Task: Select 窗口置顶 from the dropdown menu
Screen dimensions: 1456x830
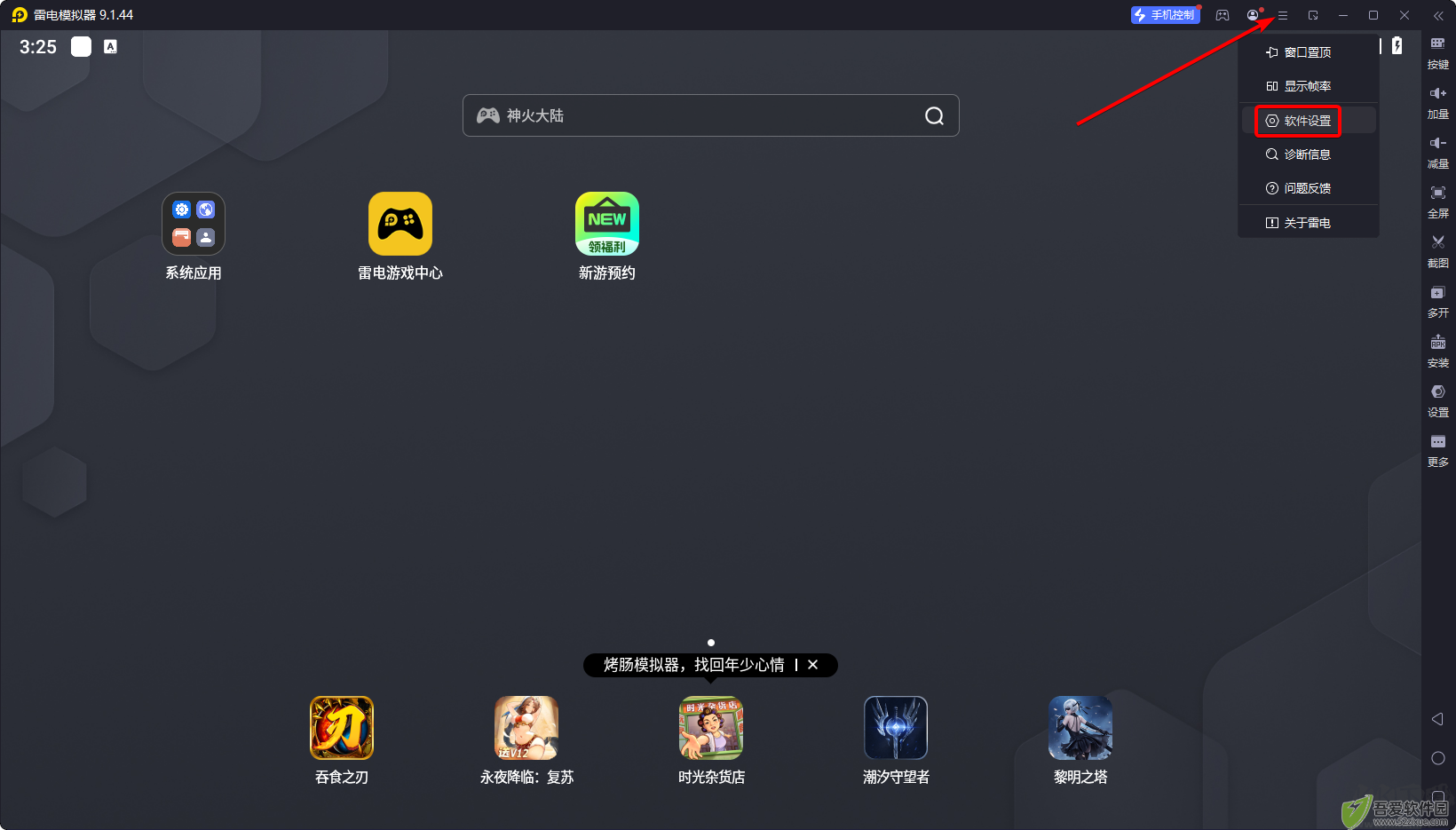Action: coord(1308,52)
